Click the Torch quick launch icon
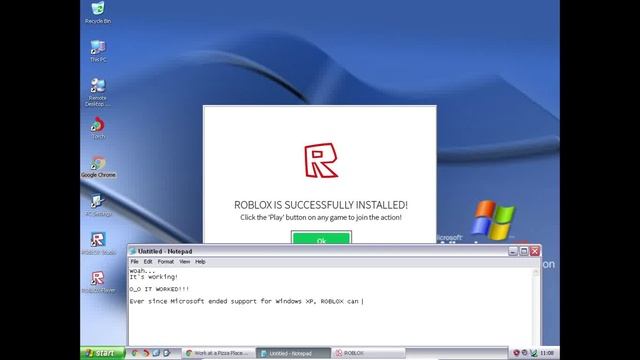This screenshot has height=360, width=640. pyautogui.click(x=145, y=353)
